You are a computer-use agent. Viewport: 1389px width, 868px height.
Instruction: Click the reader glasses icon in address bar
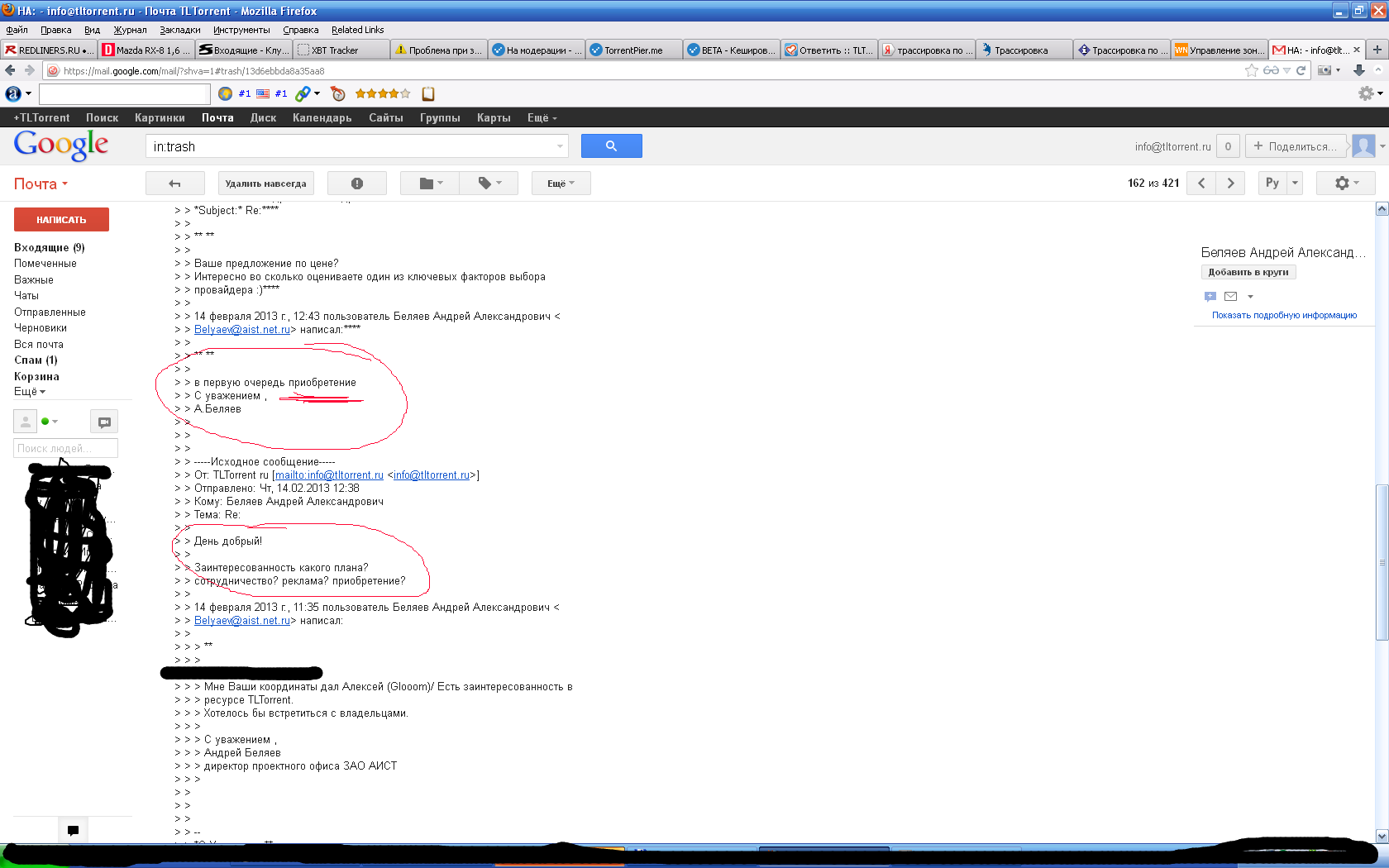pyautogui.click(x=1271, y=70)
